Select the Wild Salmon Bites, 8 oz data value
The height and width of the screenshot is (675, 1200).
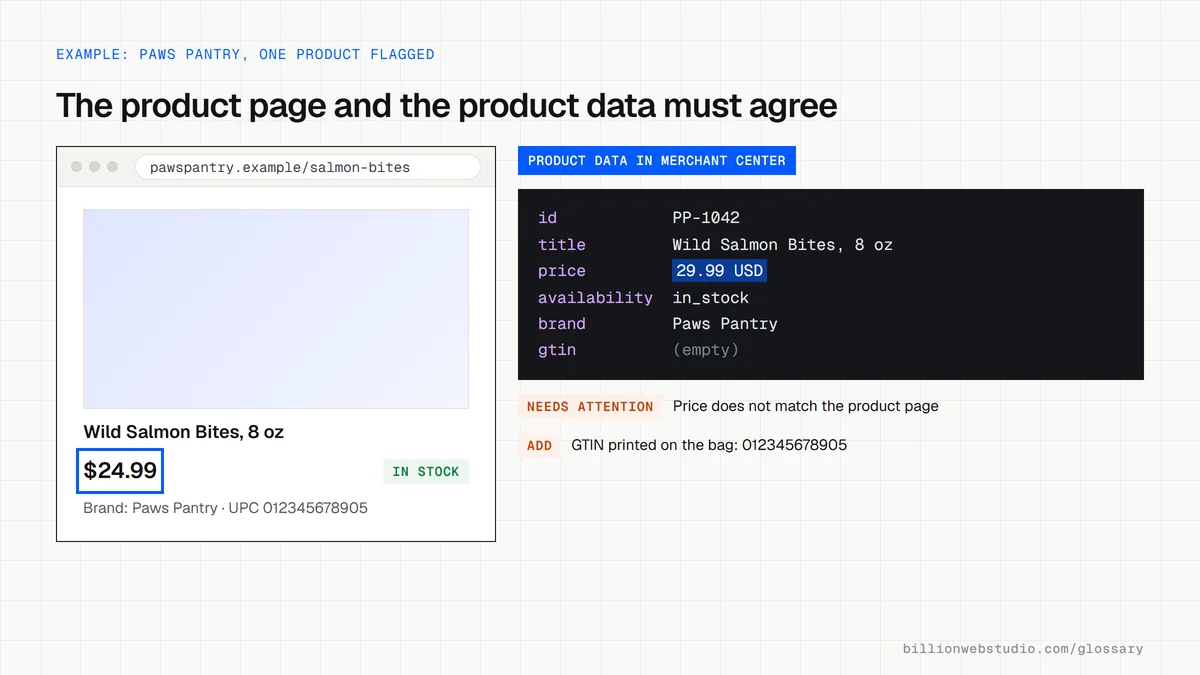point(783,245)
